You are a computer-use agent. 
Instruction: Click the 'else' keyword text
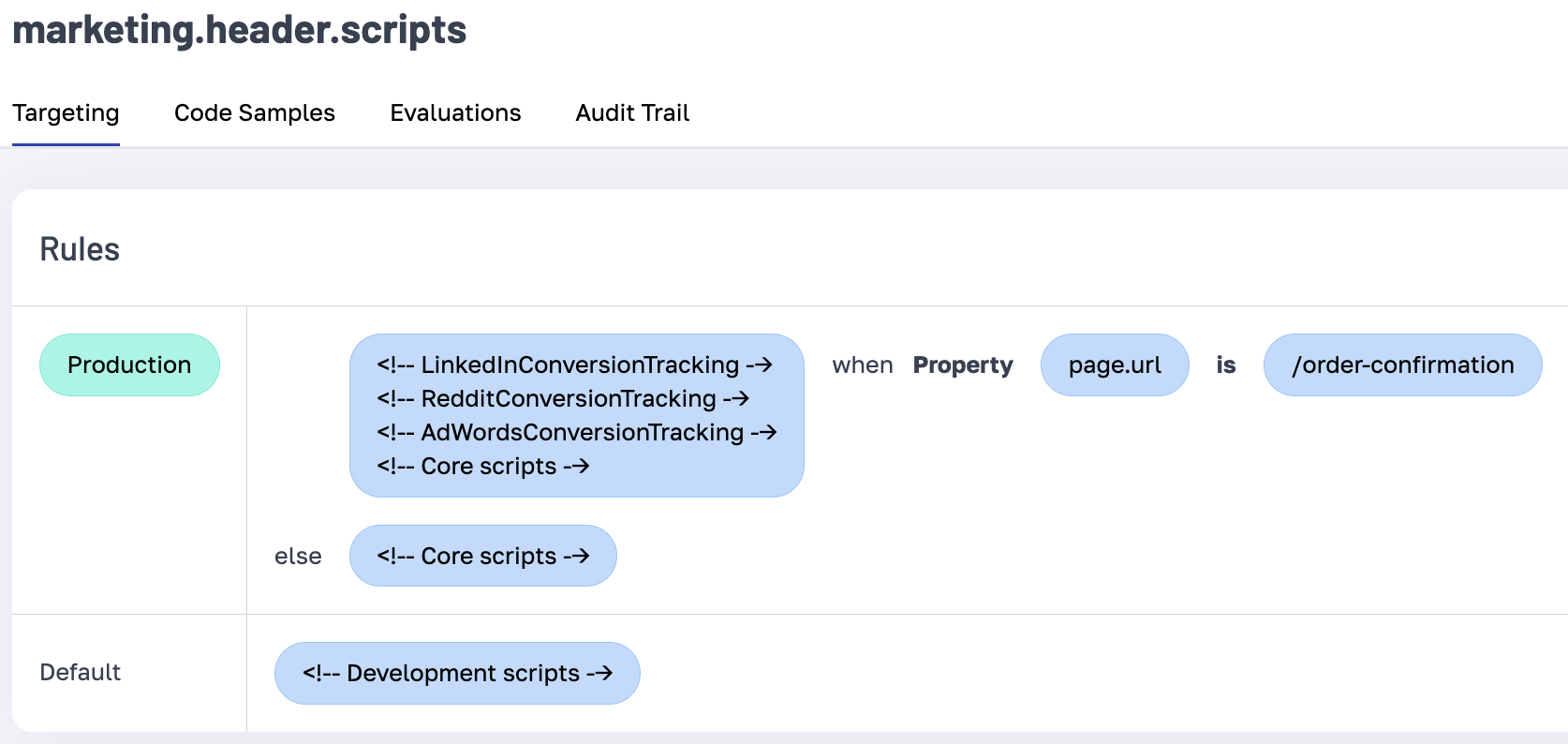[298, 556]
